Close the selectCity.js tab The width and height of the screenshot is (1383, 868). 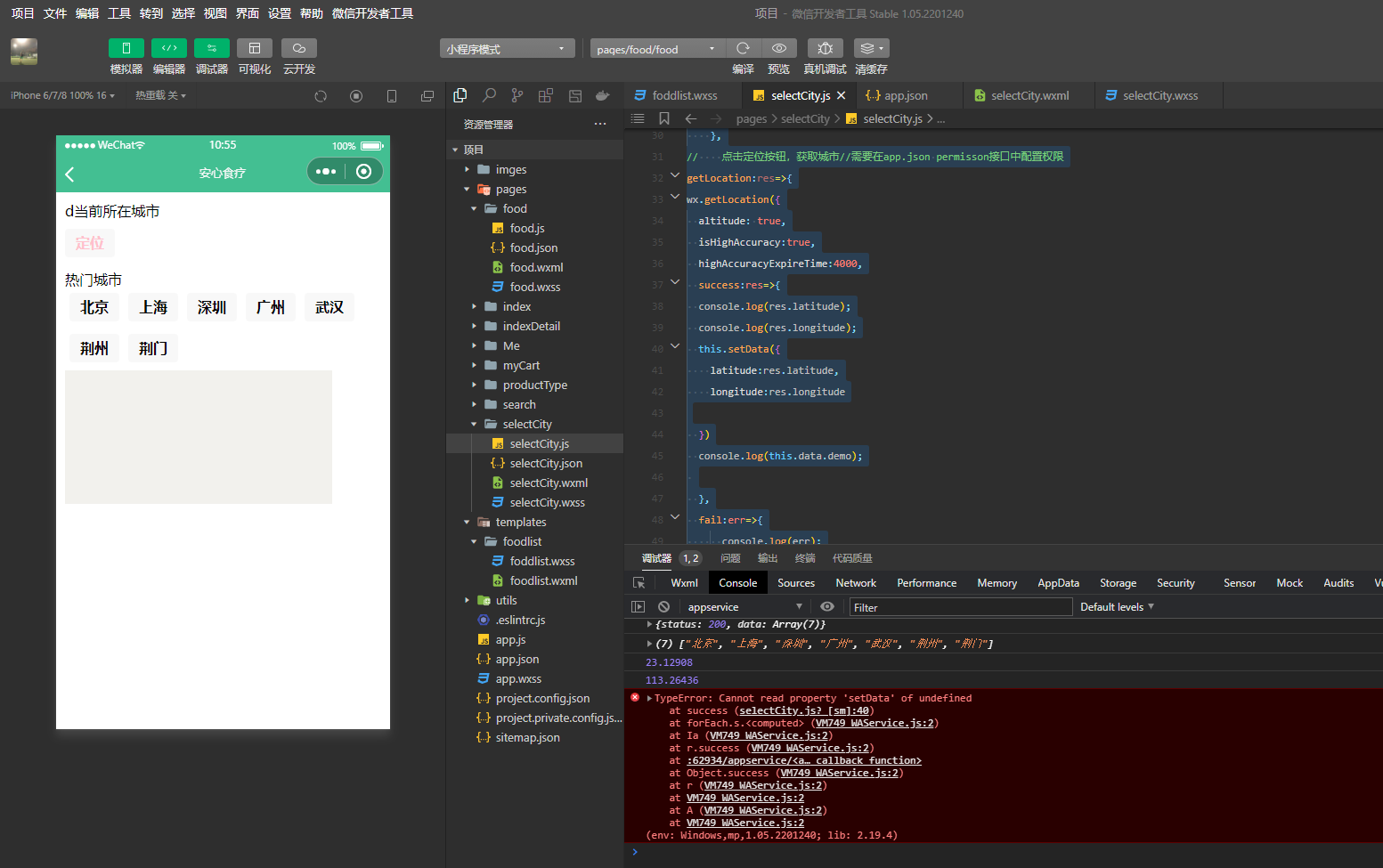[841, 95]
